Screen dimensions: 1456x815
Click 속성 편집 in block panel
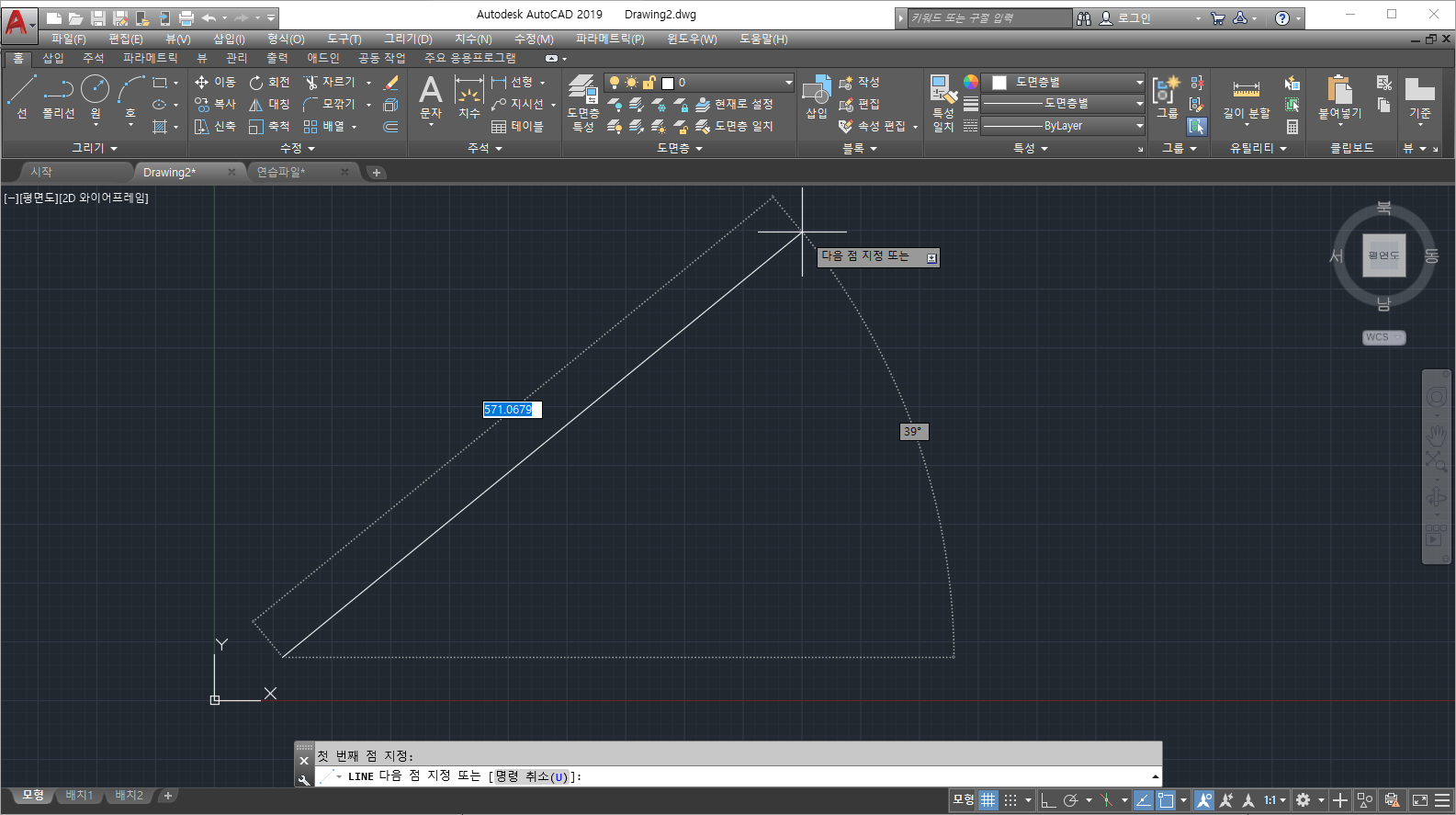pos(872,127)
